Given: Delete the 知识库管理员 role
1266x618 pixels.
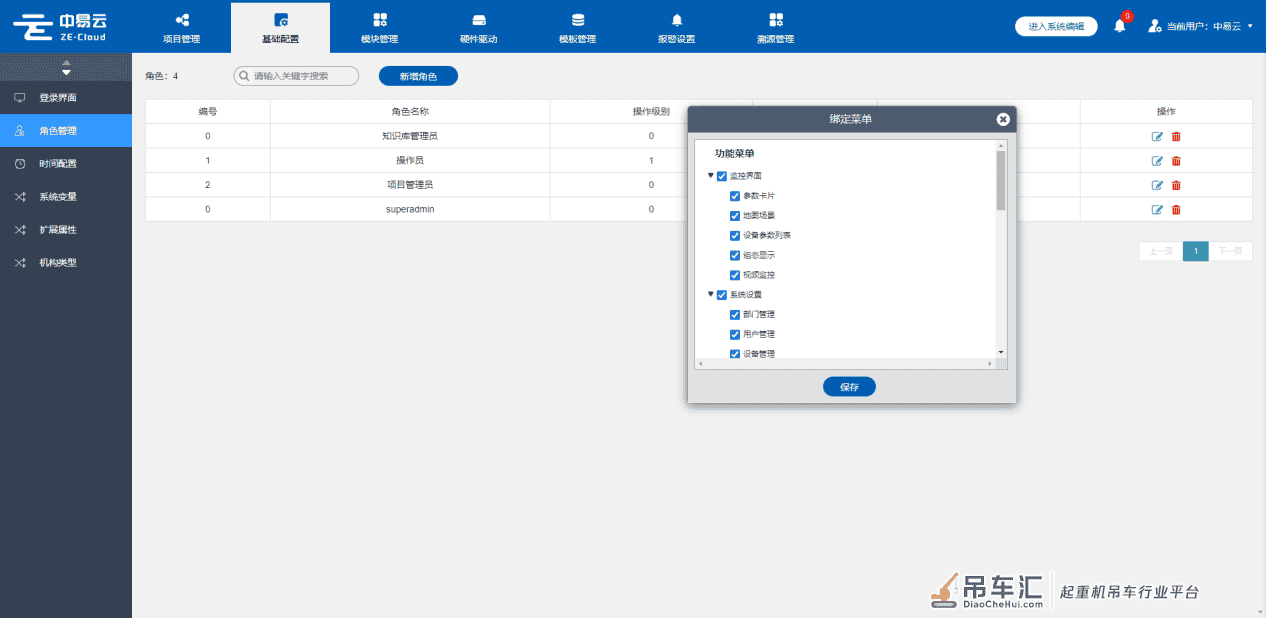Looking at the screenshot, I should click(1176, 136).
